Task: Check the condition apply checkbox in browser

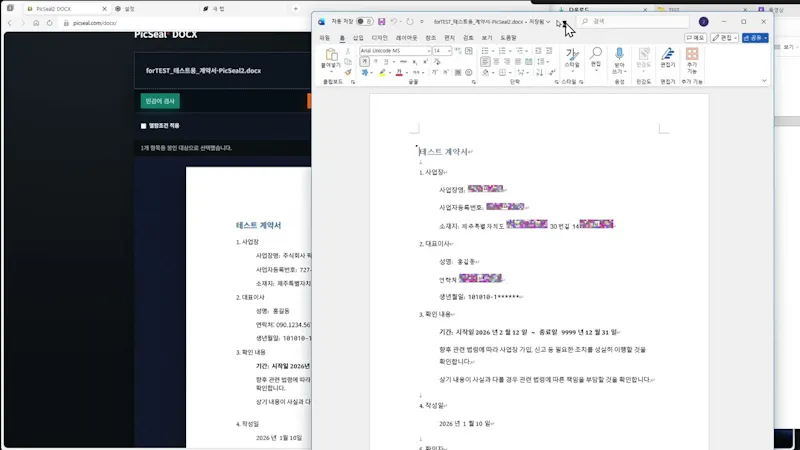Action: pyautogui.click(x=143, y=126)
